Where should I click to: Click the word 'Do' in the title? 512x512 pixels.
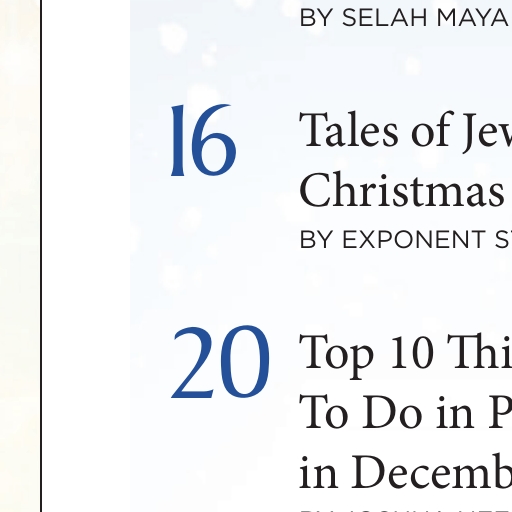coord(391,412)
